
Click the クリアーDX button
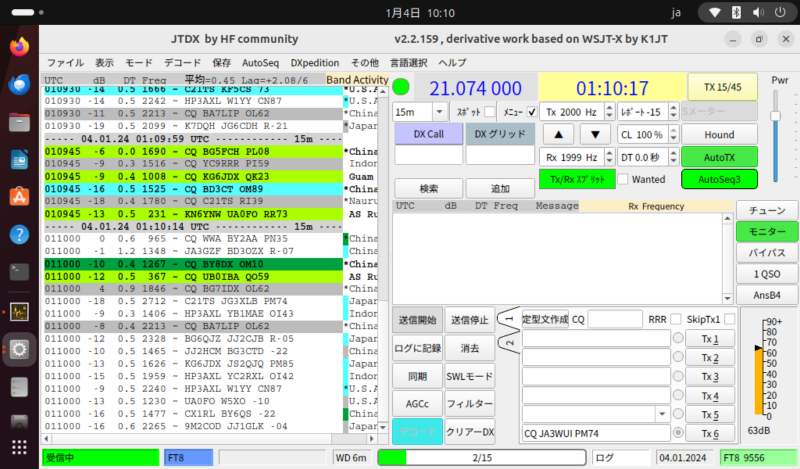pyautogui.click(x=470, y=432)
